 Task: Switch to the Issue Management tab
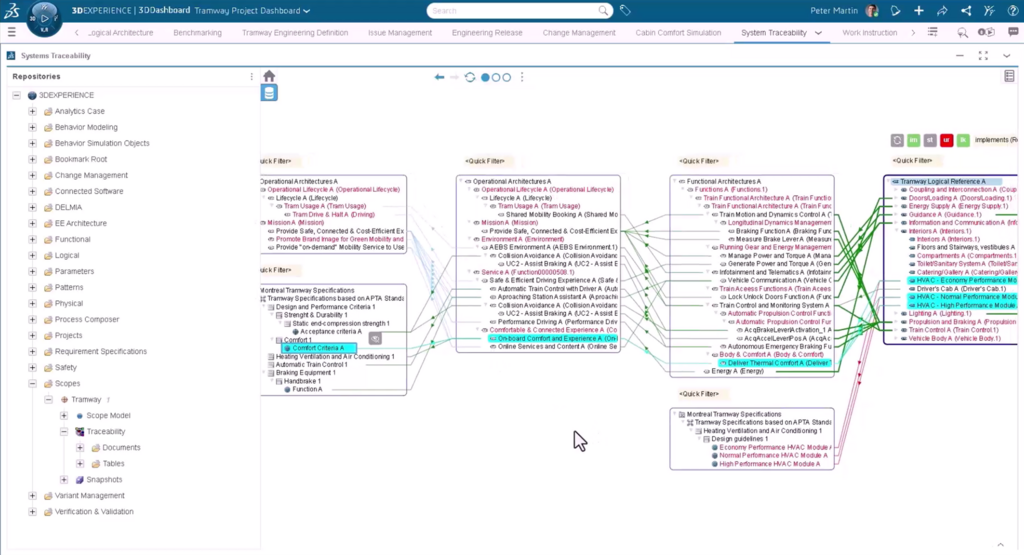click(400, 33)
